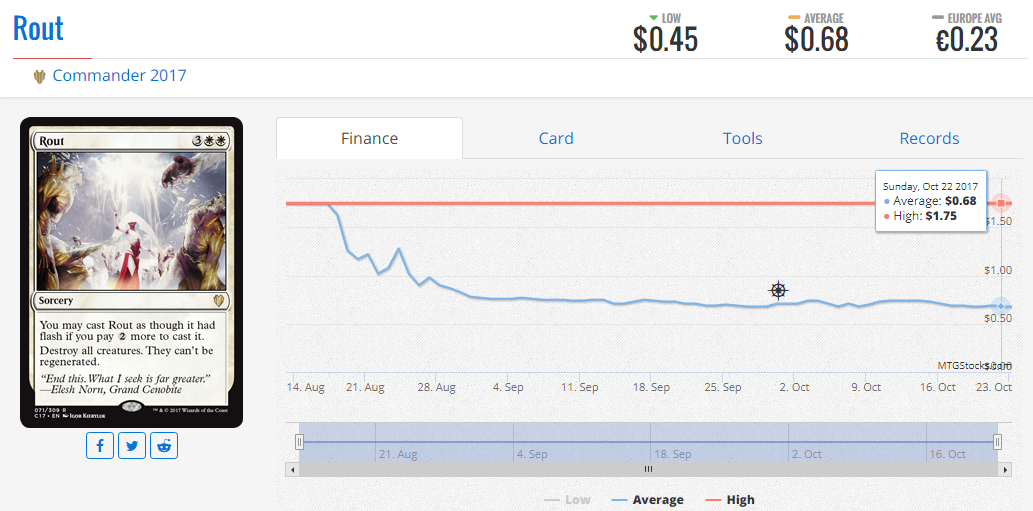Click the Commander 2017 set symbol icon
The image size is (1033, 511).
40,76
